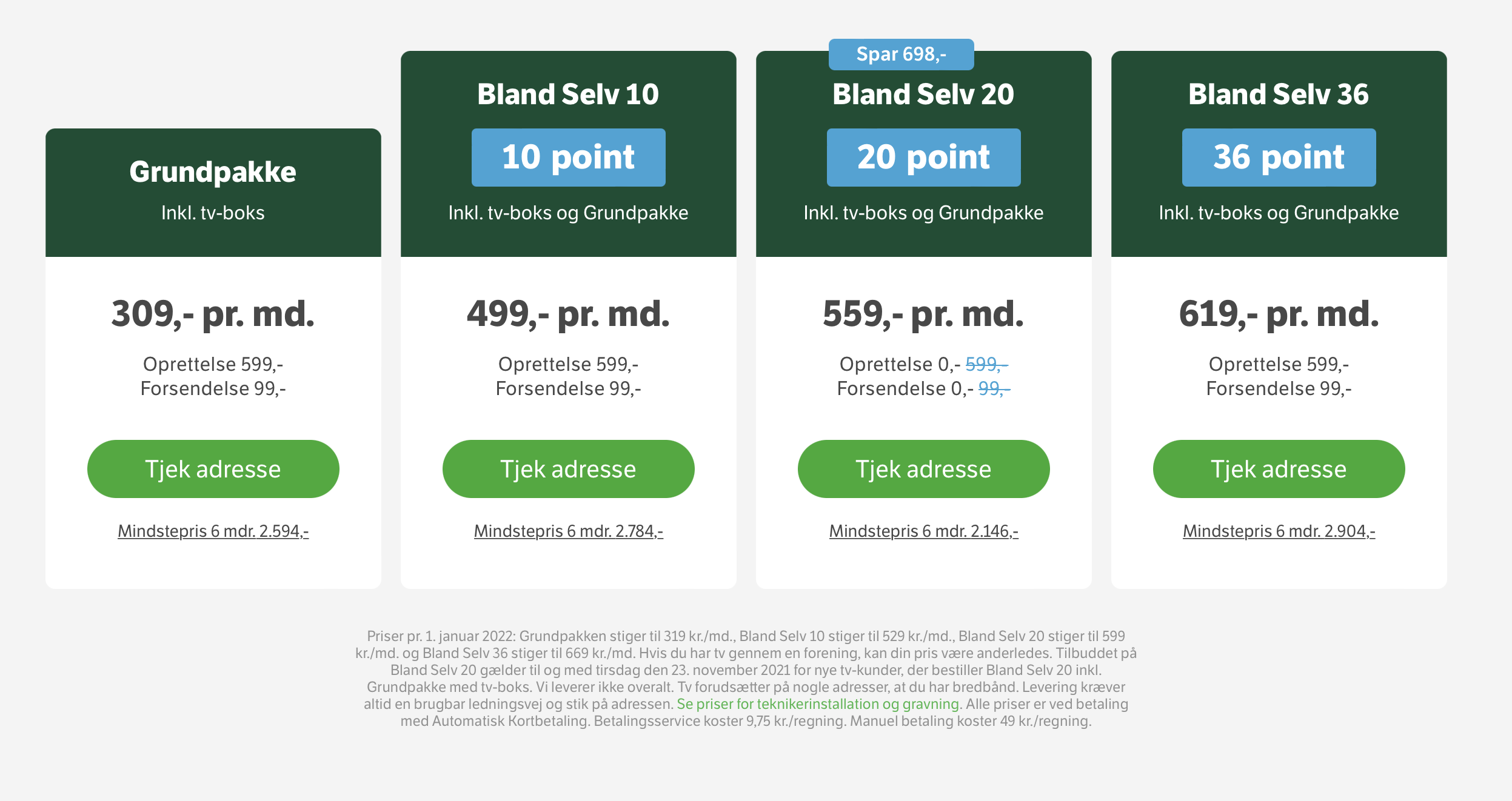Select the 20 point badge
The image size is (1512, 801).
pyautogui.click(x=923, y=157)
